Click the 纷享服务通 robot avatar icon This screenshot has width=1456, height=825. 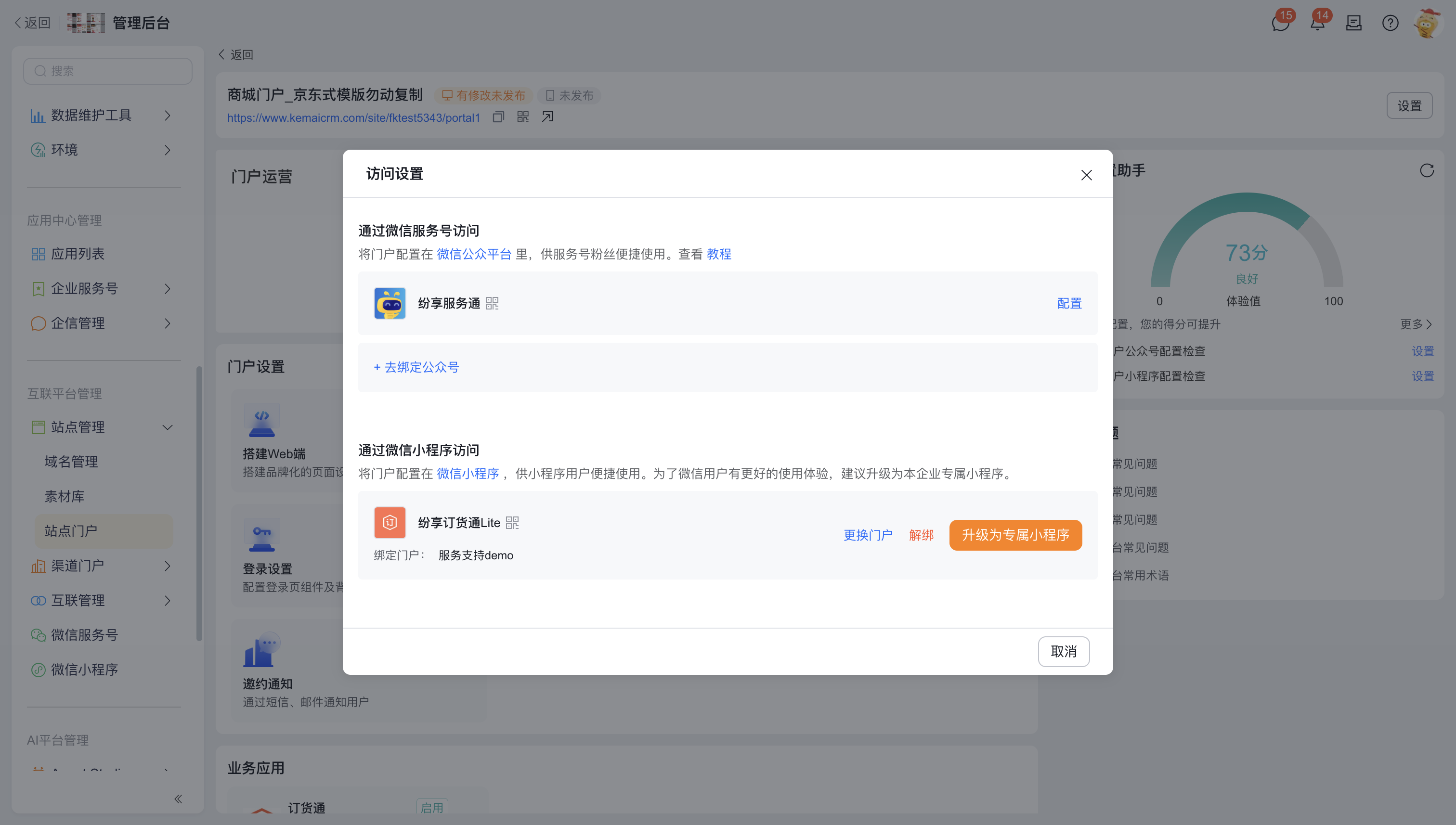coord(390,303)
